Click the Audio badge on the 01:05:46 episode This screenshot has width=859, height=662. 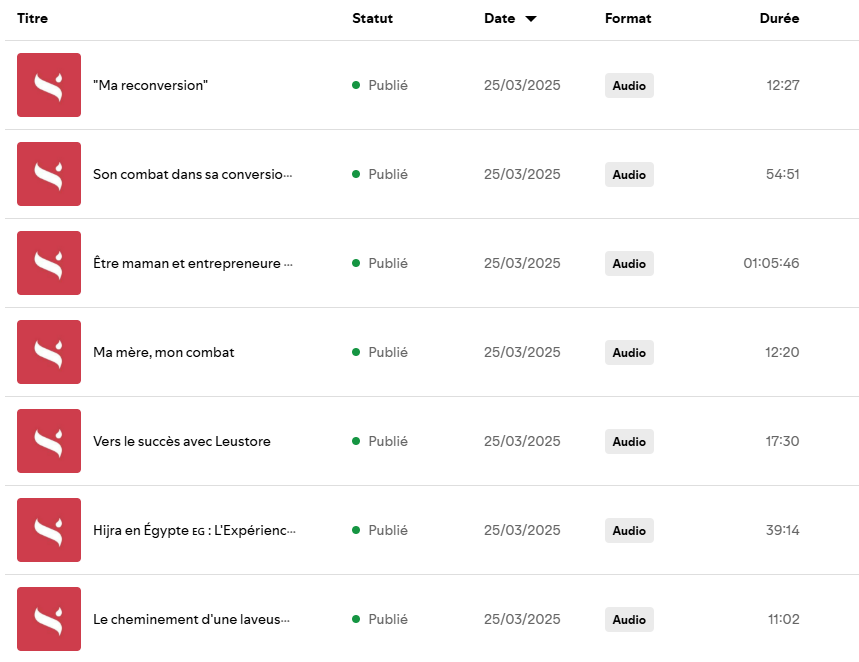click(x=629, y=264)
